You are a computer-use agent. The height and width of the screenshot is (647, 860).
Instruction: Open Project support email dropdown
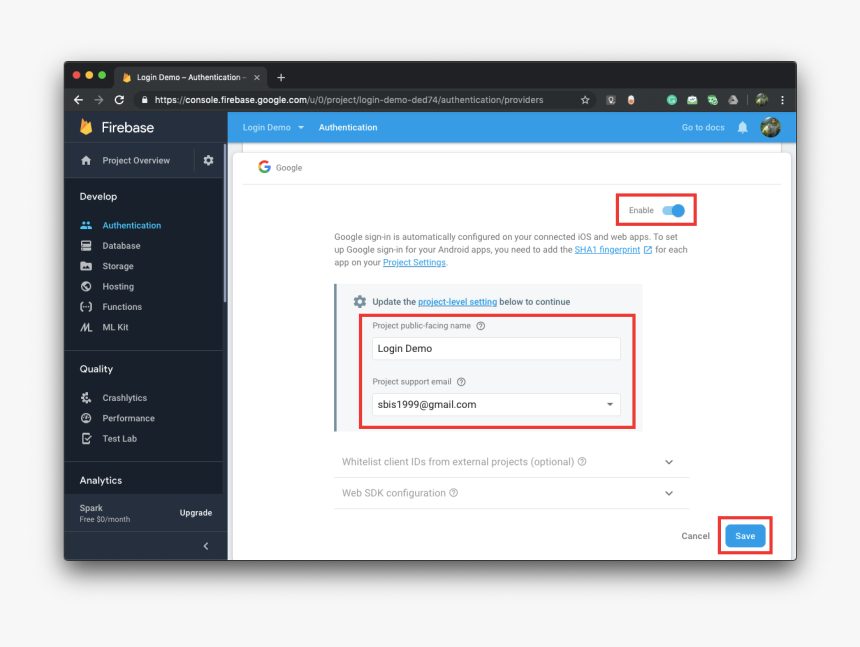(496, 405)
